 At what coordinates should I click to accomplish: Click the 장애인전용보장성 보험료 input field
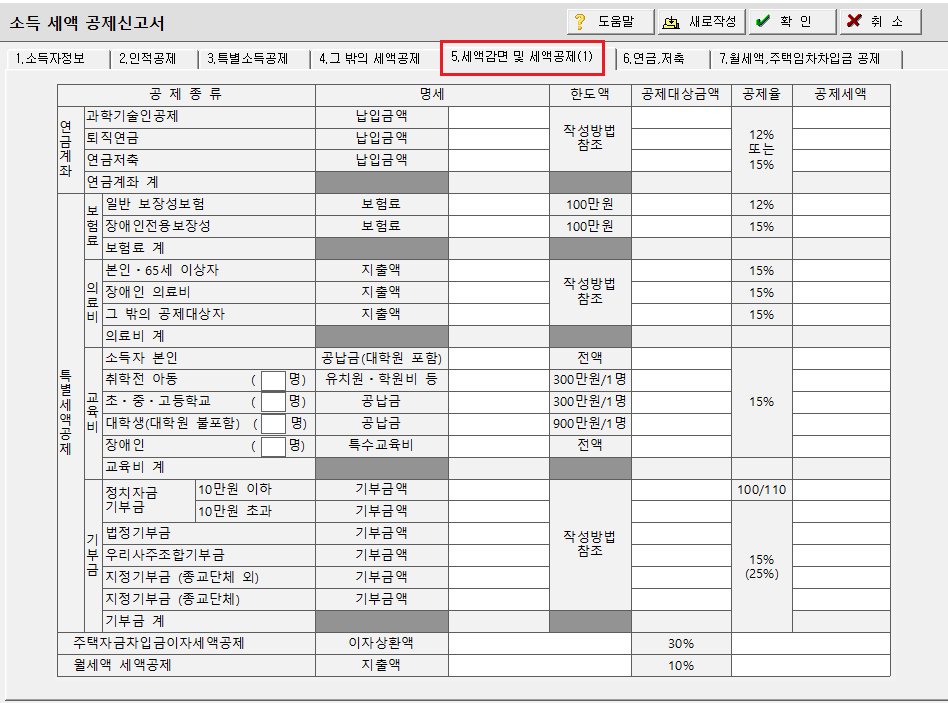499,227
